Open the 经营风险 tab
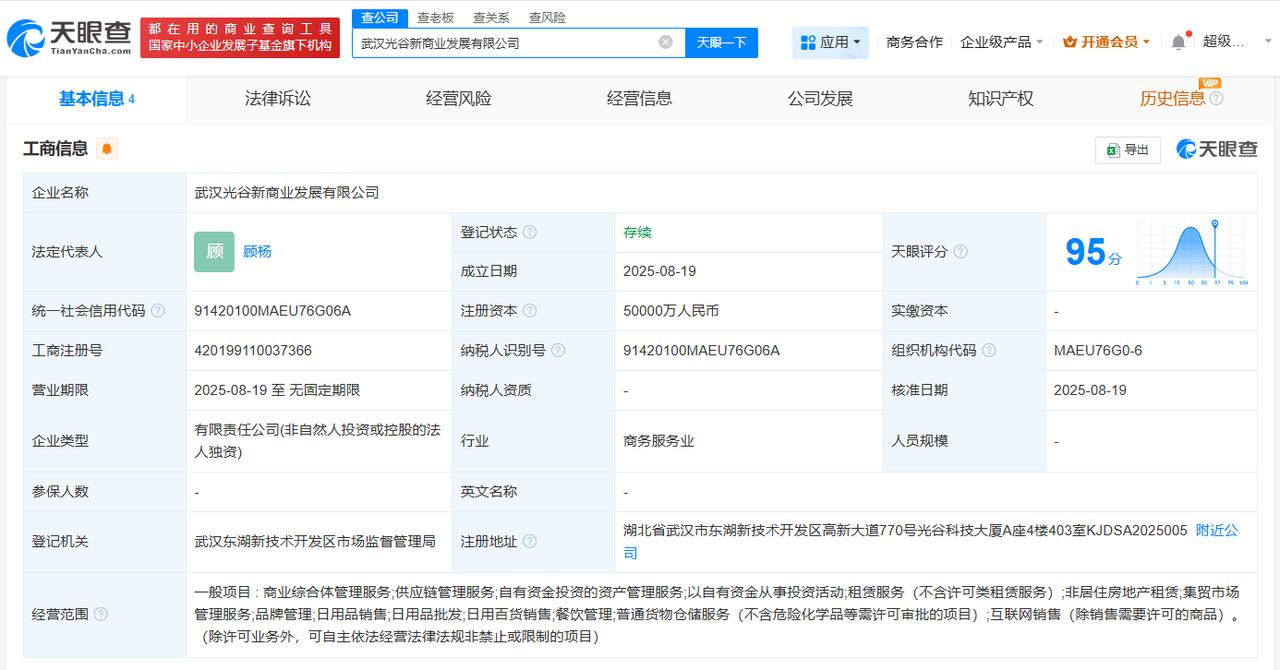This screenshot has height=670, width=1280. coord(458,98)
